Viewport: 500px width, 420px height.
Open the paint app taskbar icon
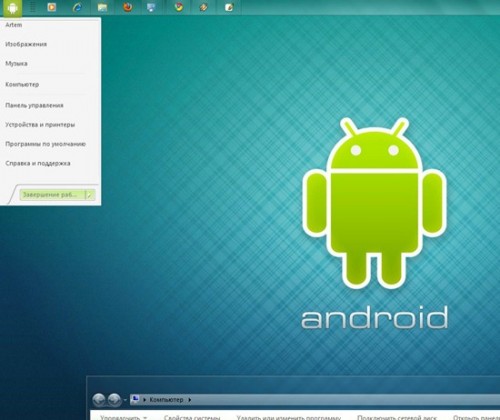(x=229, y=7)
